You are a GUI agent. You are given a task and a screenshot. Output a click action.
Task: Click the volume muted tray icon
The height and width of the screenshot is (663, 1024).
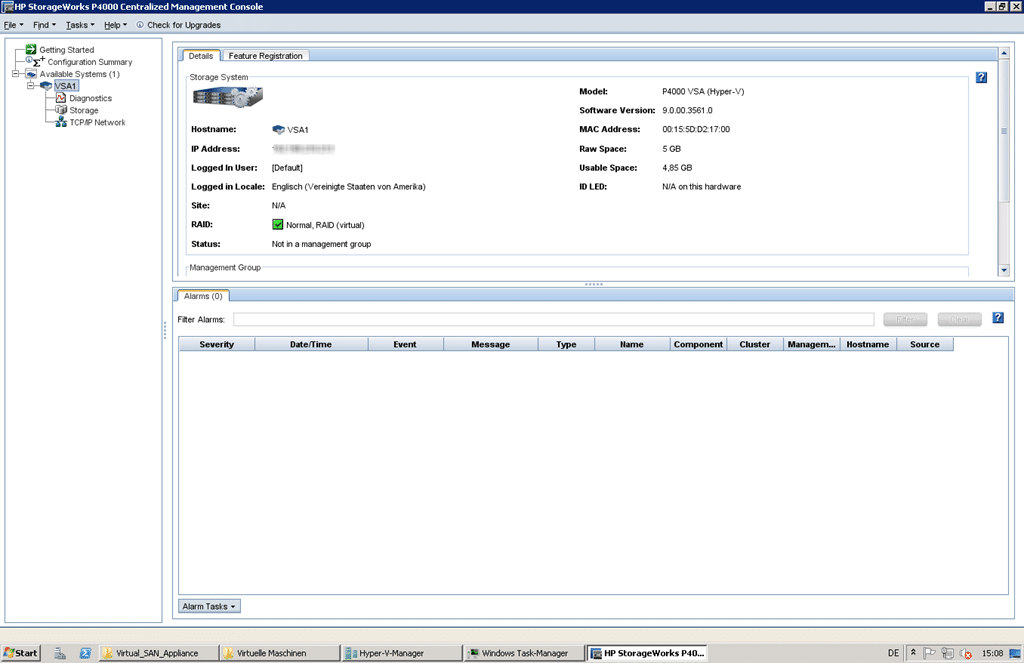pyautogui.click(x=966, y=653)
